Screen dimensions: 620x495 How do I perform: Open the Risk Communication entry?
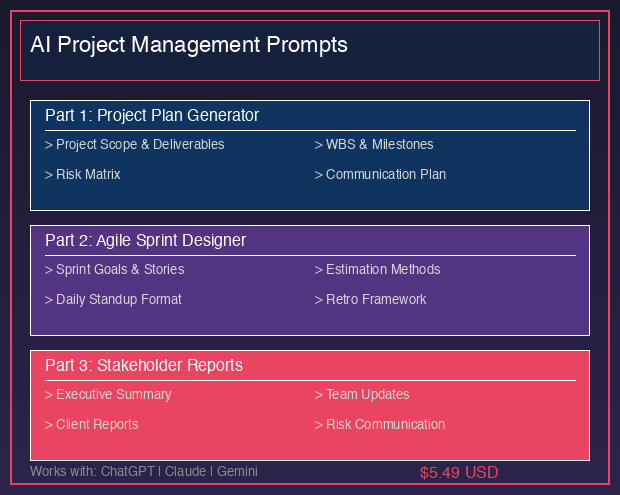380,424
